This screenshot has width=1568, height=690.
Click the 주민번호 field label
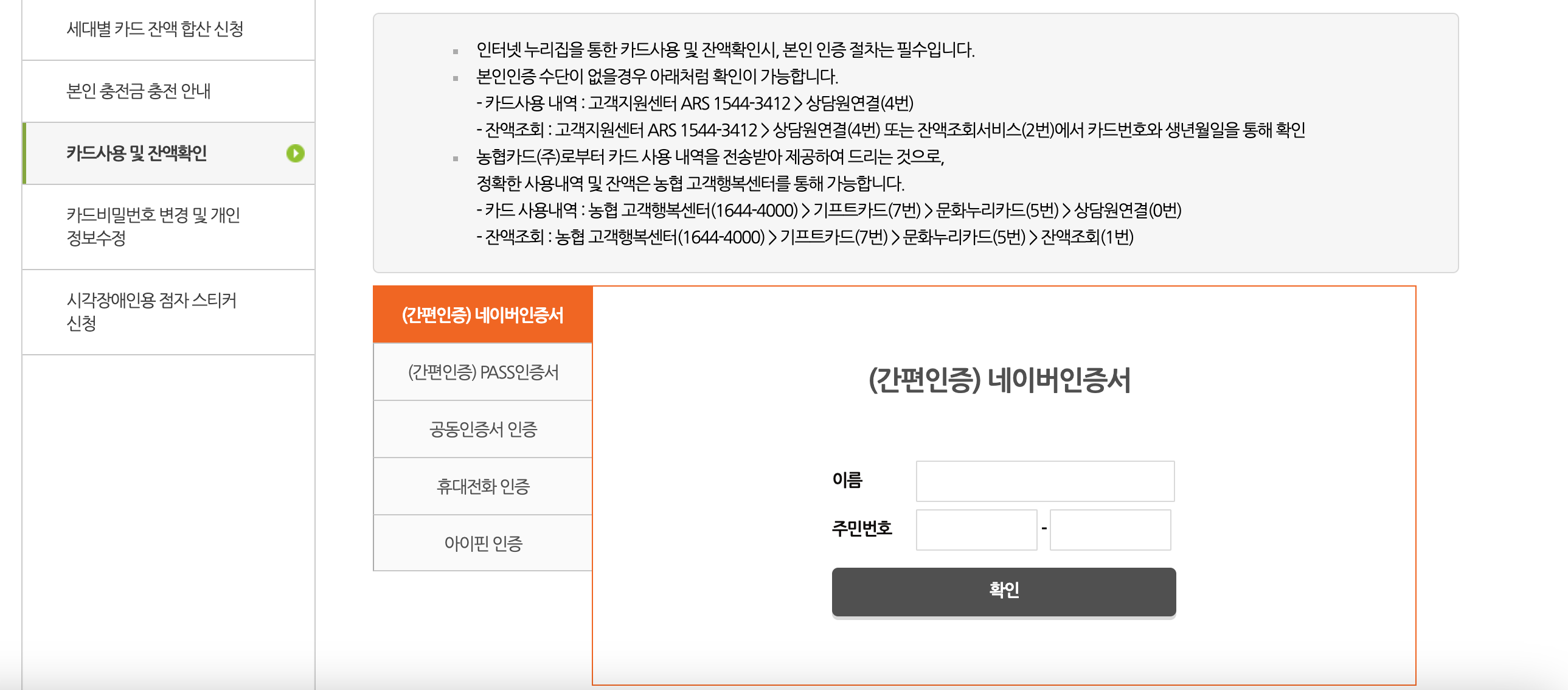pyautogui.click(x=862, y=529)
